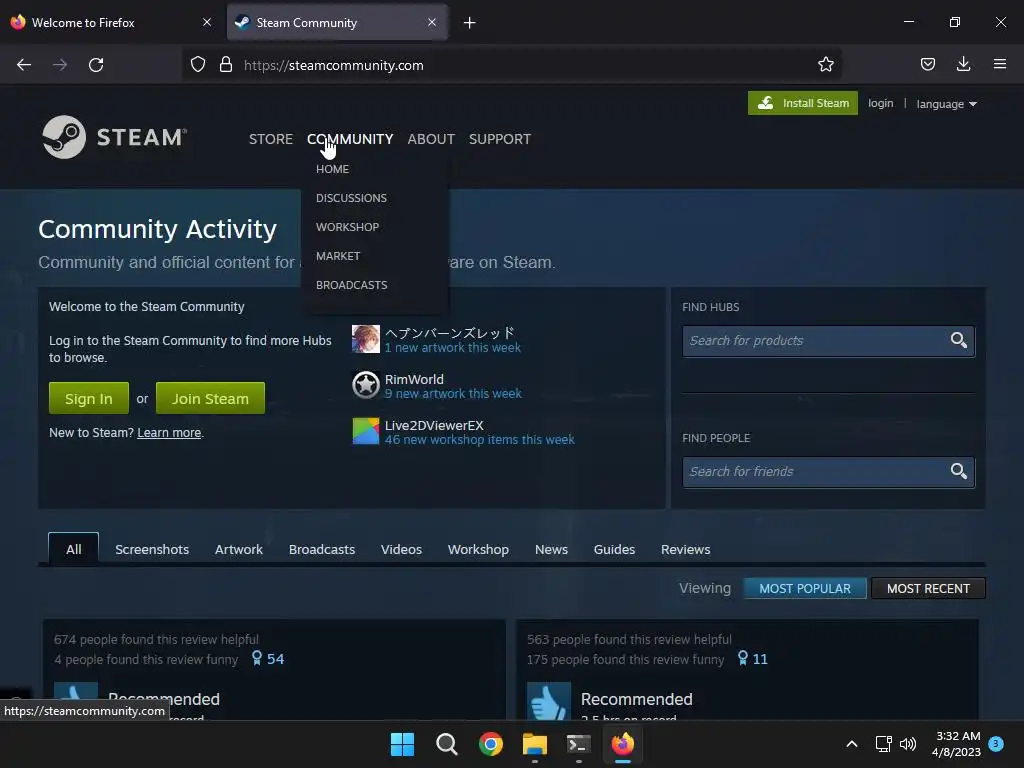The height and width of the screenshot is (768, 1024).
Task: Focus the Search for products field
Action: tap(828, 341)
